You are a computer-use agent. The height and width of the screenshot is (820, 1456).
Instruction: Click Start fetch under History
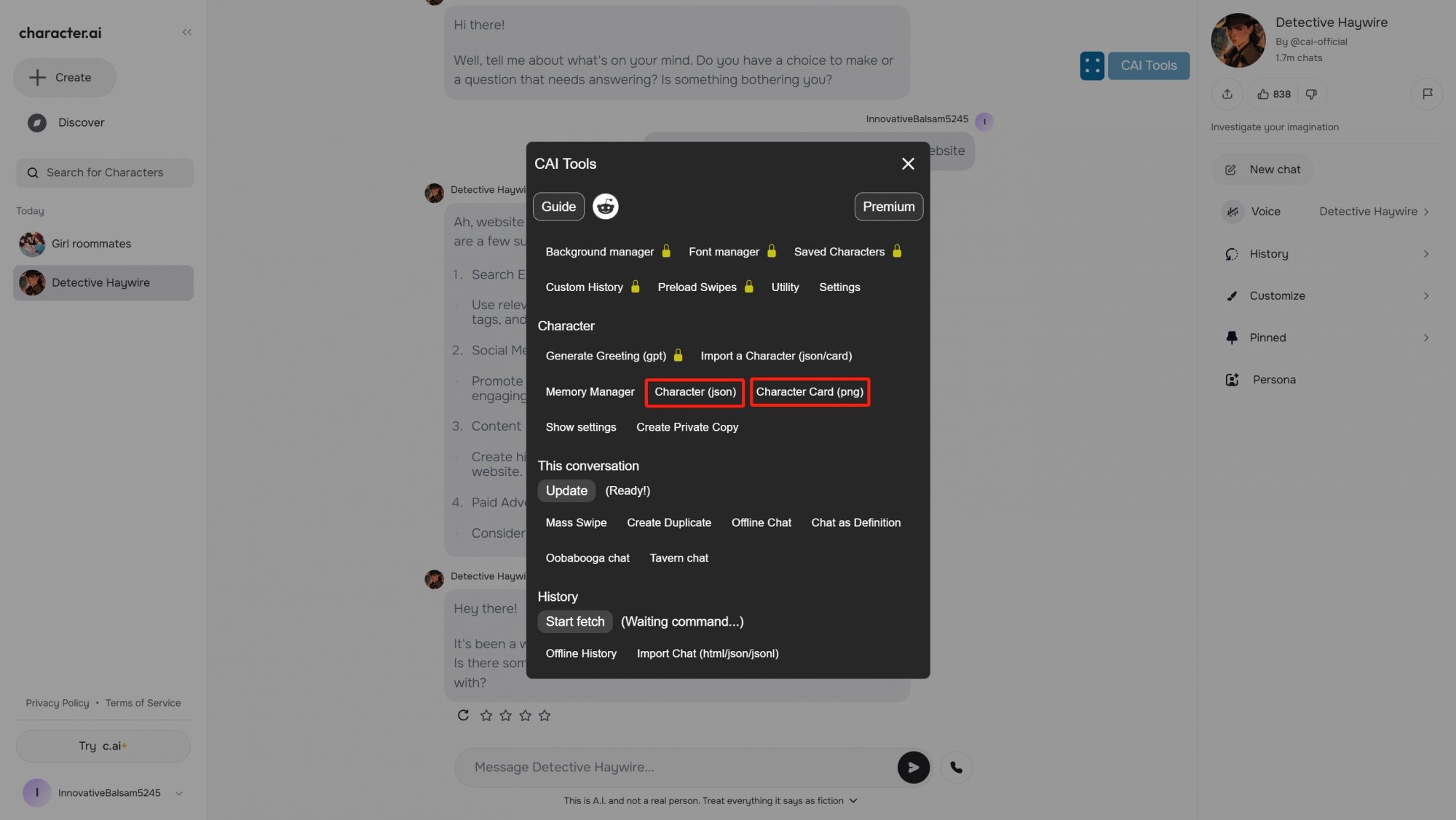(x=574, y=621)
